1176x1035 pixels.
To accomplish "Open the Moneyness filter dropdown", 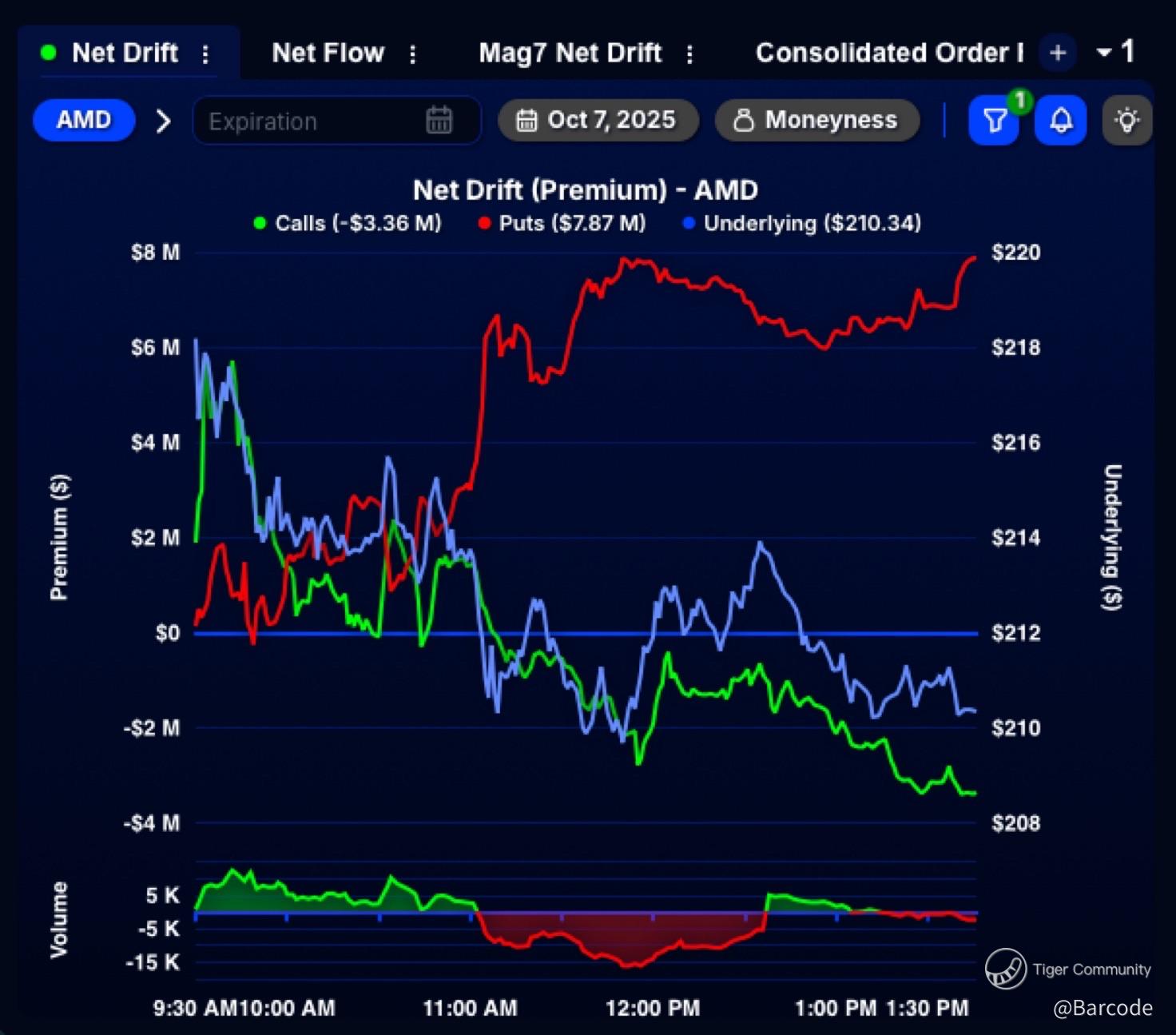I will (817, 120).
